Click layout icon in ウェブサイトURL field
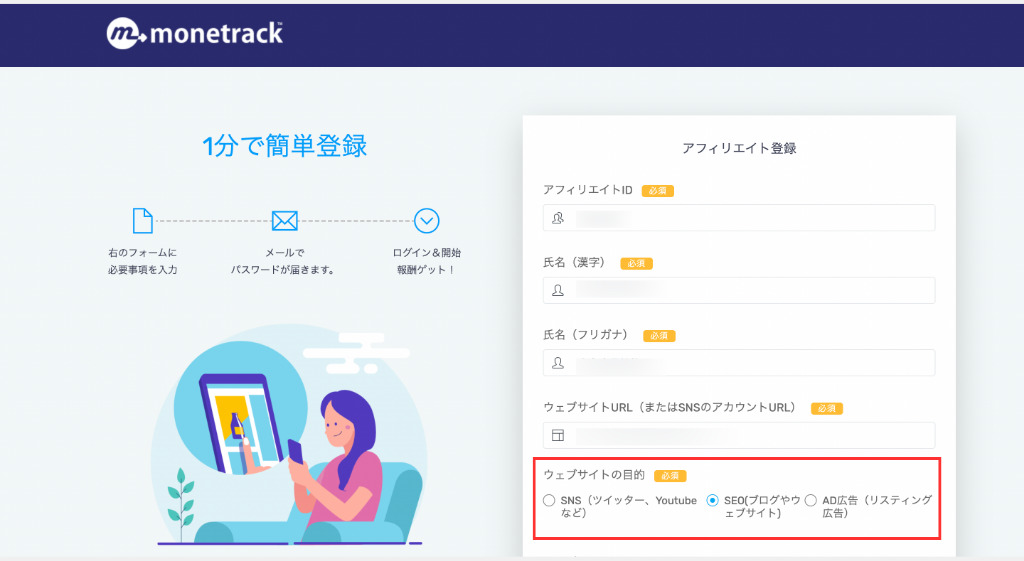1024x561 pixels. click(558, 436)
